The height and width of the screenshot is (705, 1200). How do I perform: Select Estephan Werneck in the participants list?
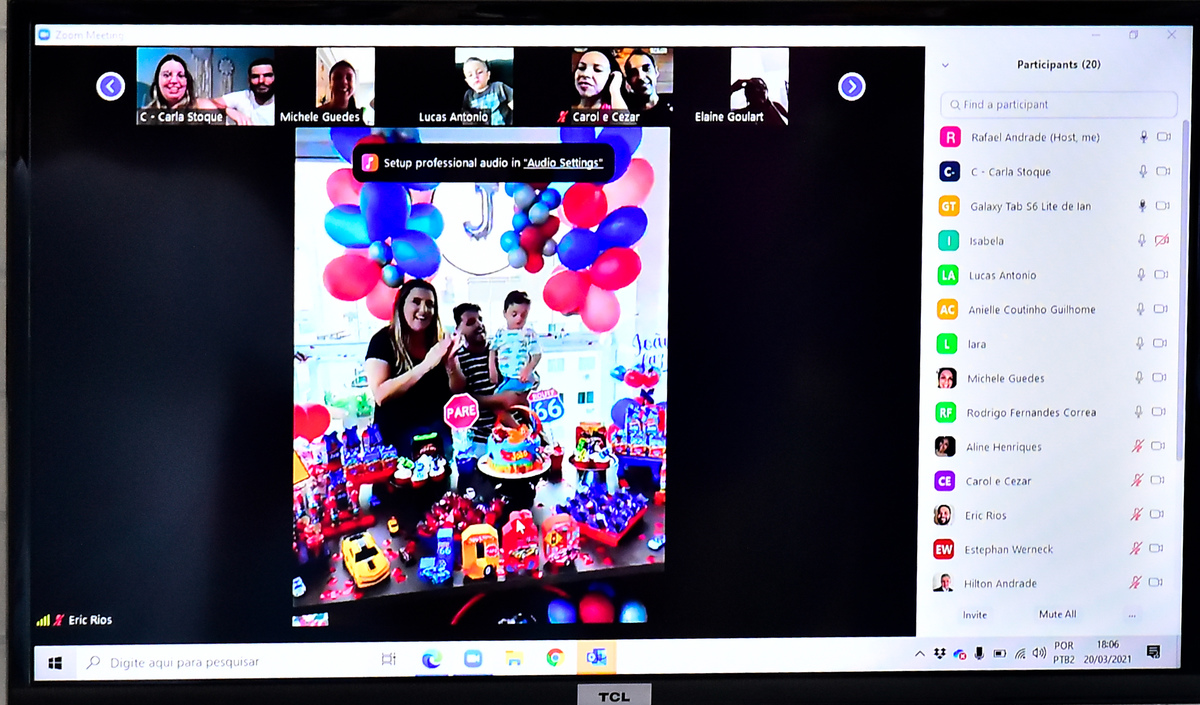1008,549
